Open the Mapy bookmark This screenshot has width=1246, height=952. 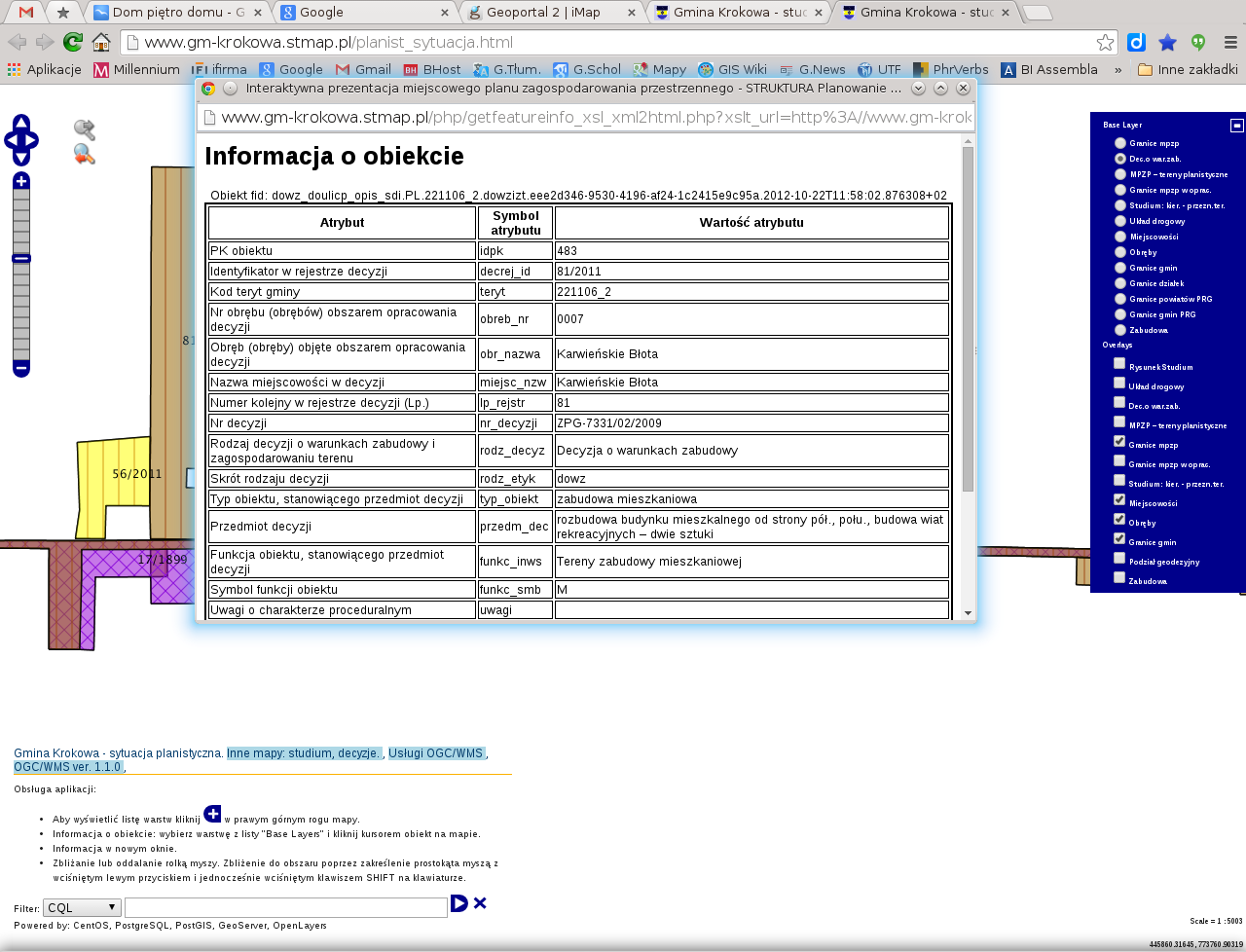click(x=659, y=69)
